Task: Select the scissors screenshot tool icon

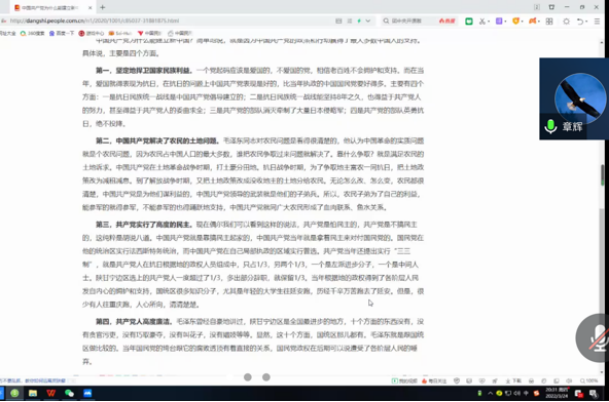Action: click(482, 21)
